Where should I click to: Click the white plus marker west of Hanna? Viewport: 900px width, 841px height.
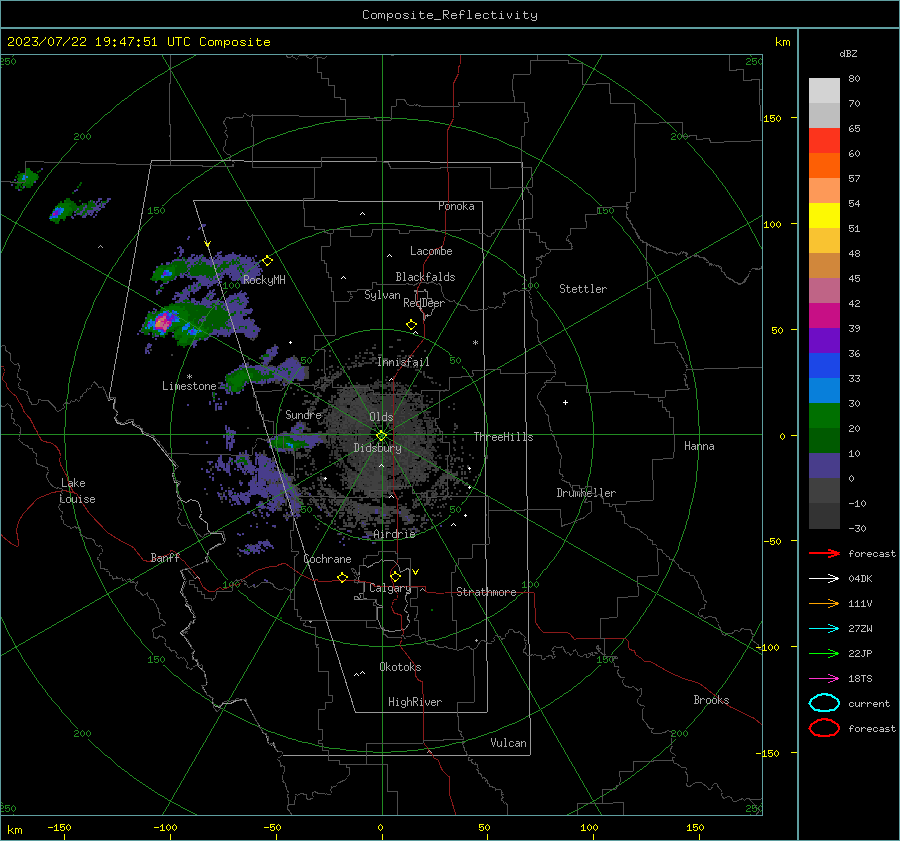[565, 402]
